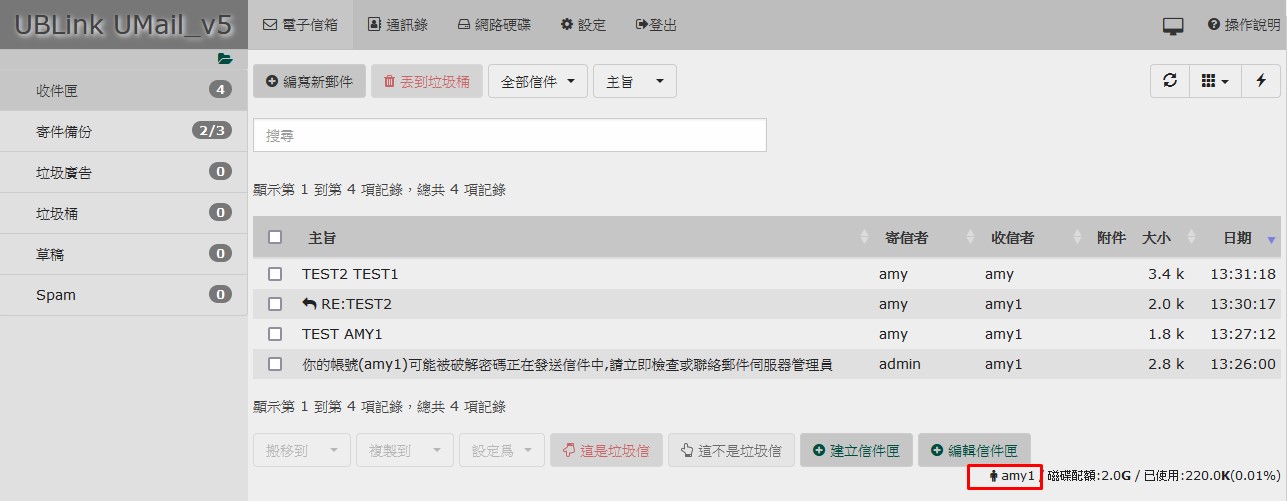Toggle select-all checkbox in table header

tap(275, 238)
